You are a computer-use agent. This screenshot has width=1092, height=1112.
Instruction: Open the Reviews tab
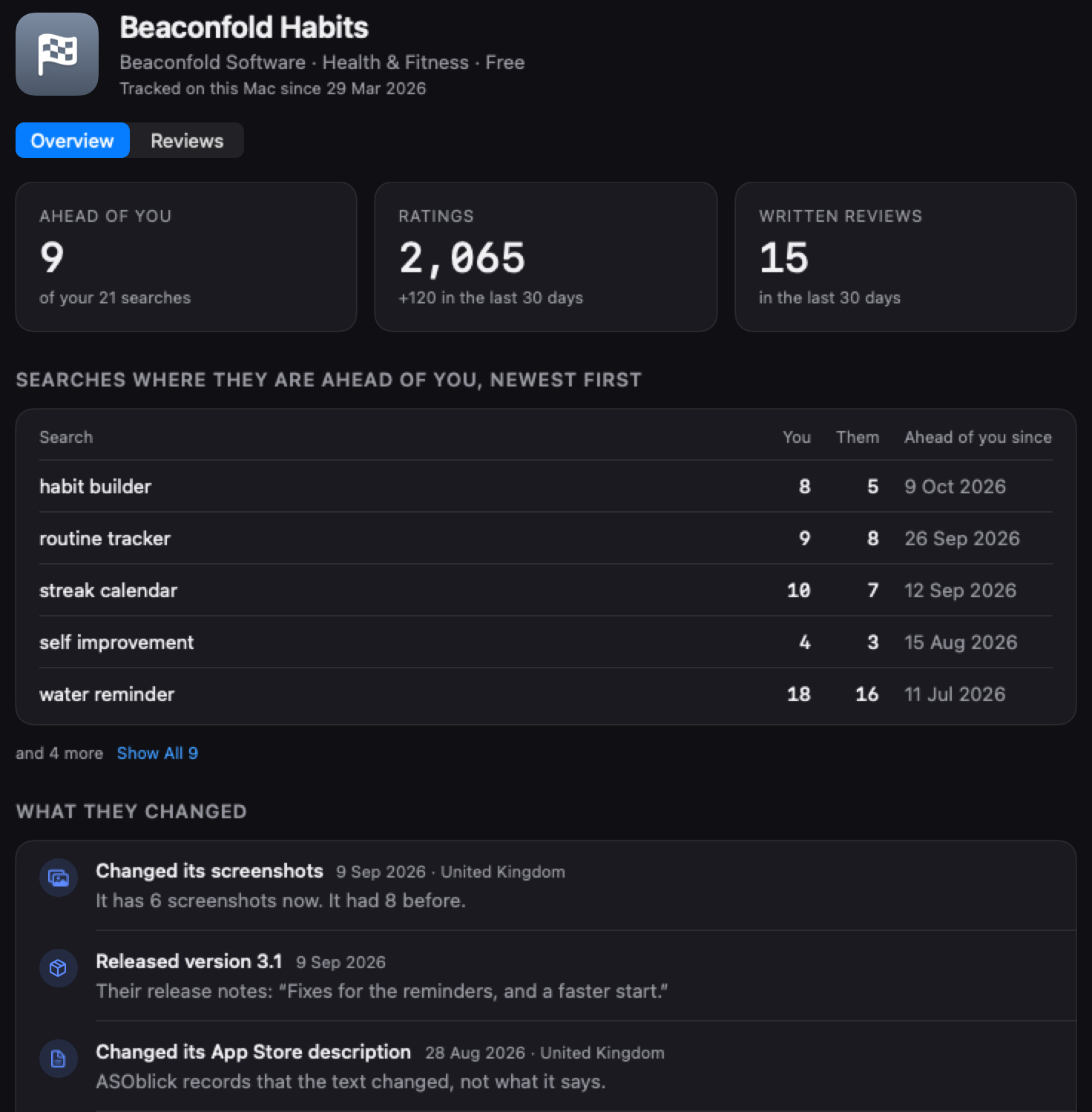click(187, 140)
